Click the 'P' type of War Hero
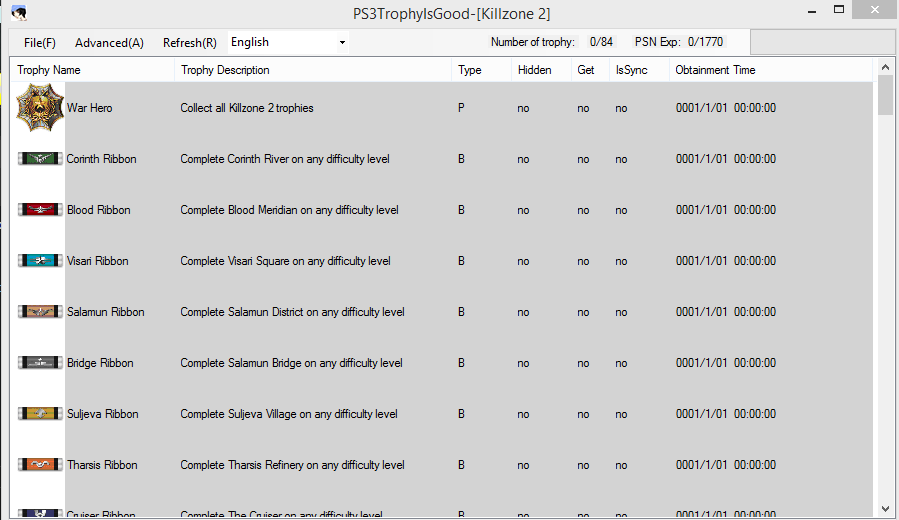This screenshot has width=899, height=520. pyautogui.click(x=461, y=108)
